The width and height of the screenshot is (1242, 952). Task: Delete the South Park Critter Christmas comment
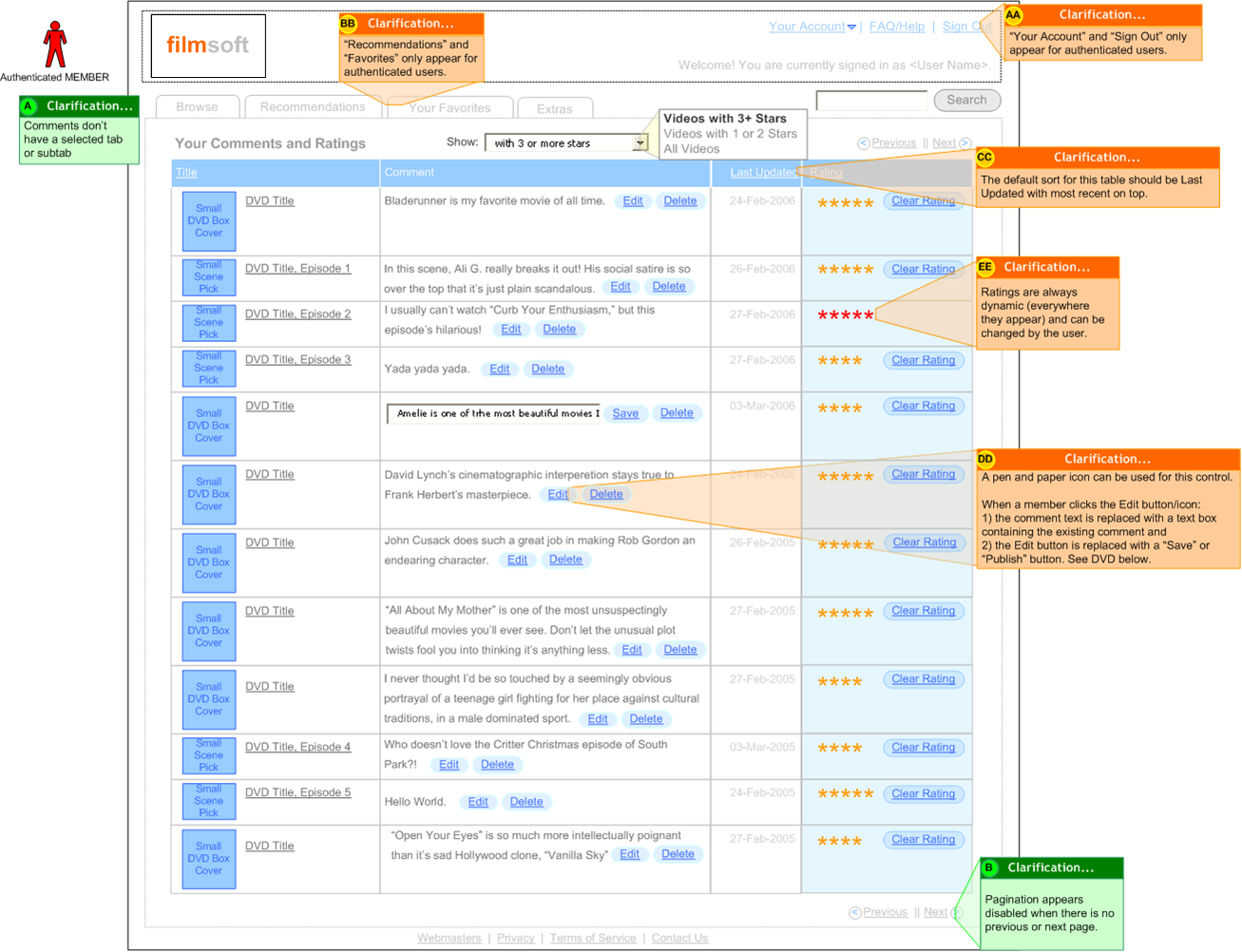click(497, 766)
